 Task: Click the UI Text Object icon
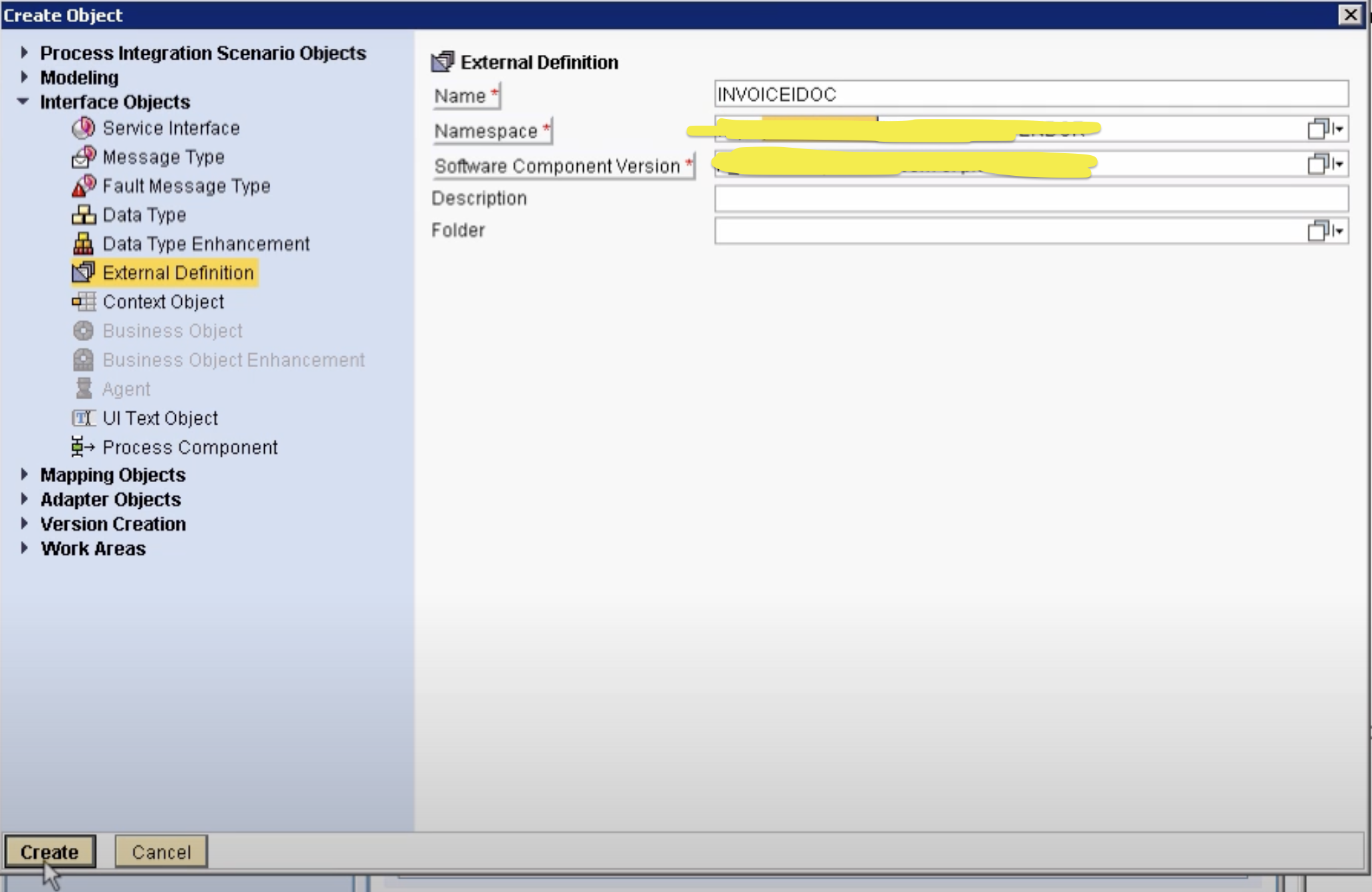(84, 418)
